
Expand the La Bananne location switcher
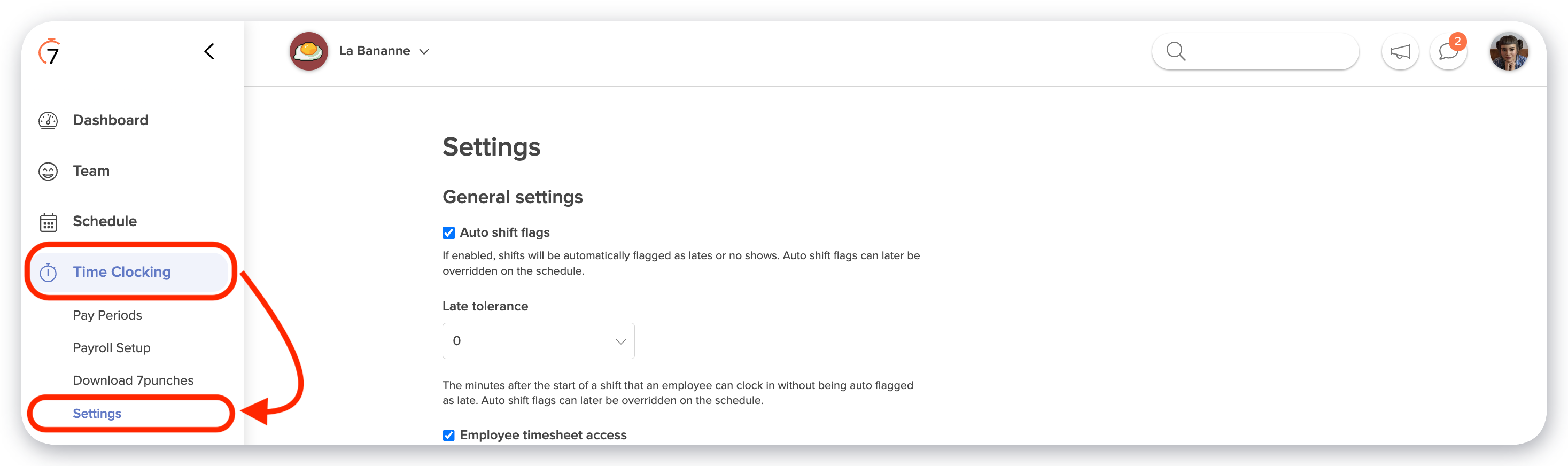(385, 51)
